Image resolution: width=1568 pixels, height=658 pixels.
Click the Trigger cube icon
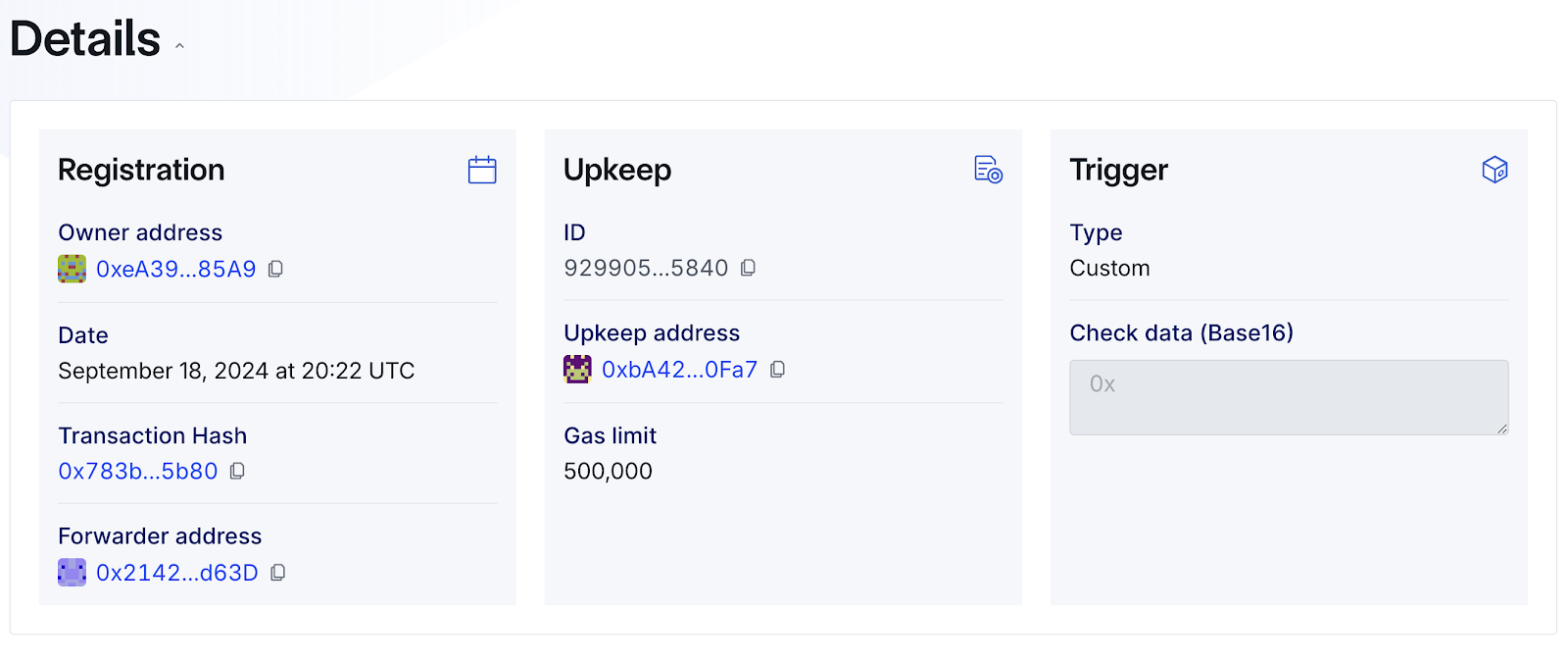1494,170
